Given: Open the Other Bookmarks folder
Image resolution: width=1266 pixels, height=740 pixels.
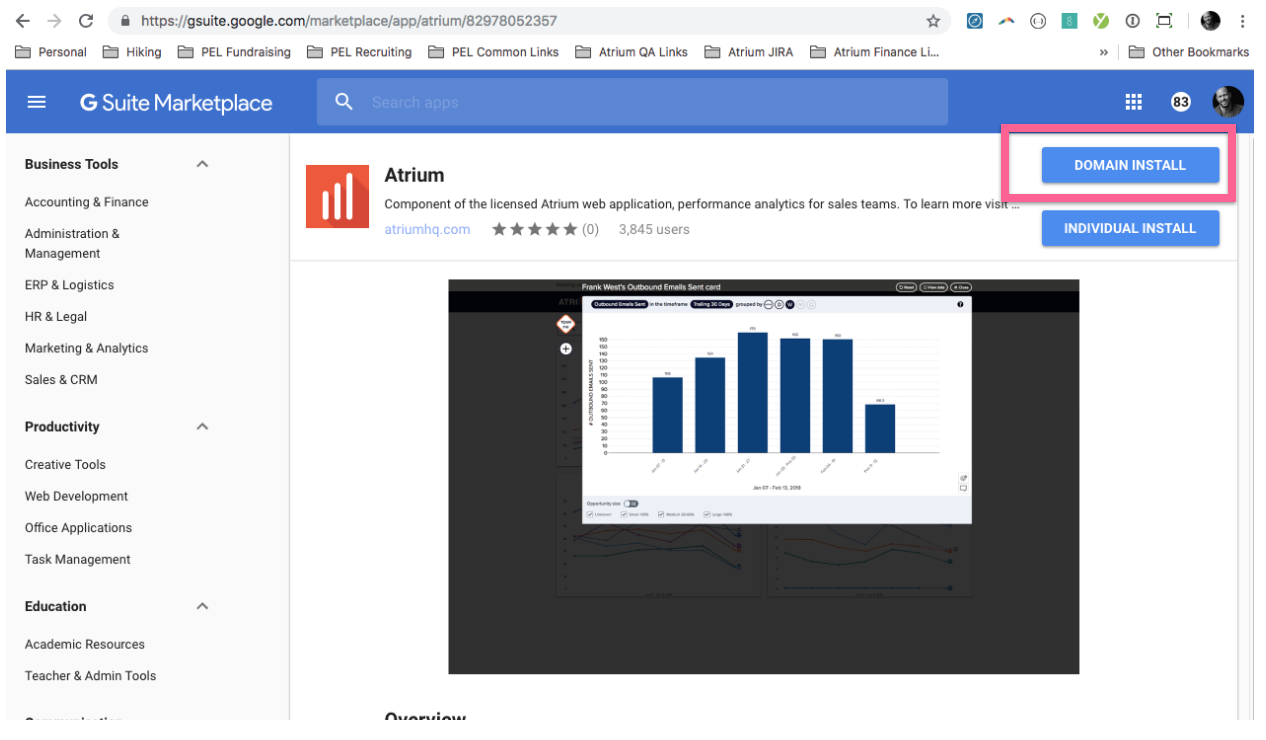Looking at the screenshot, I should pos(1189,52).
